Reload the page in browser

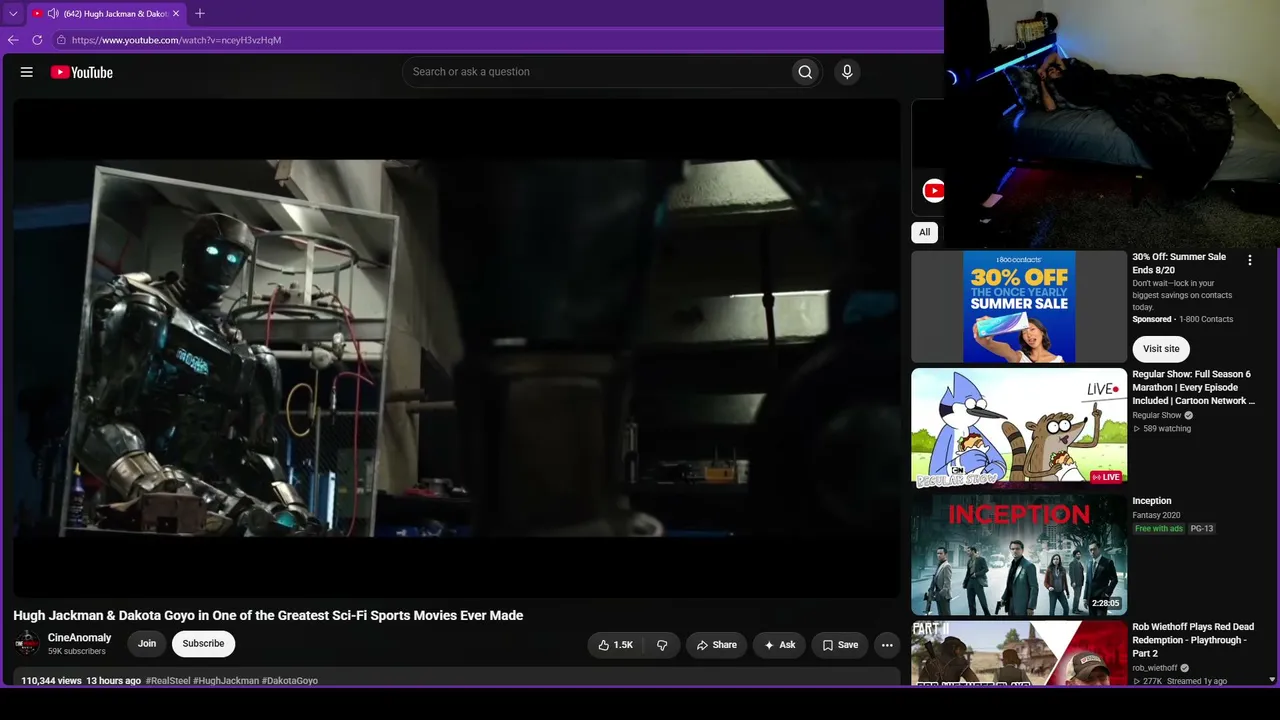37,40
